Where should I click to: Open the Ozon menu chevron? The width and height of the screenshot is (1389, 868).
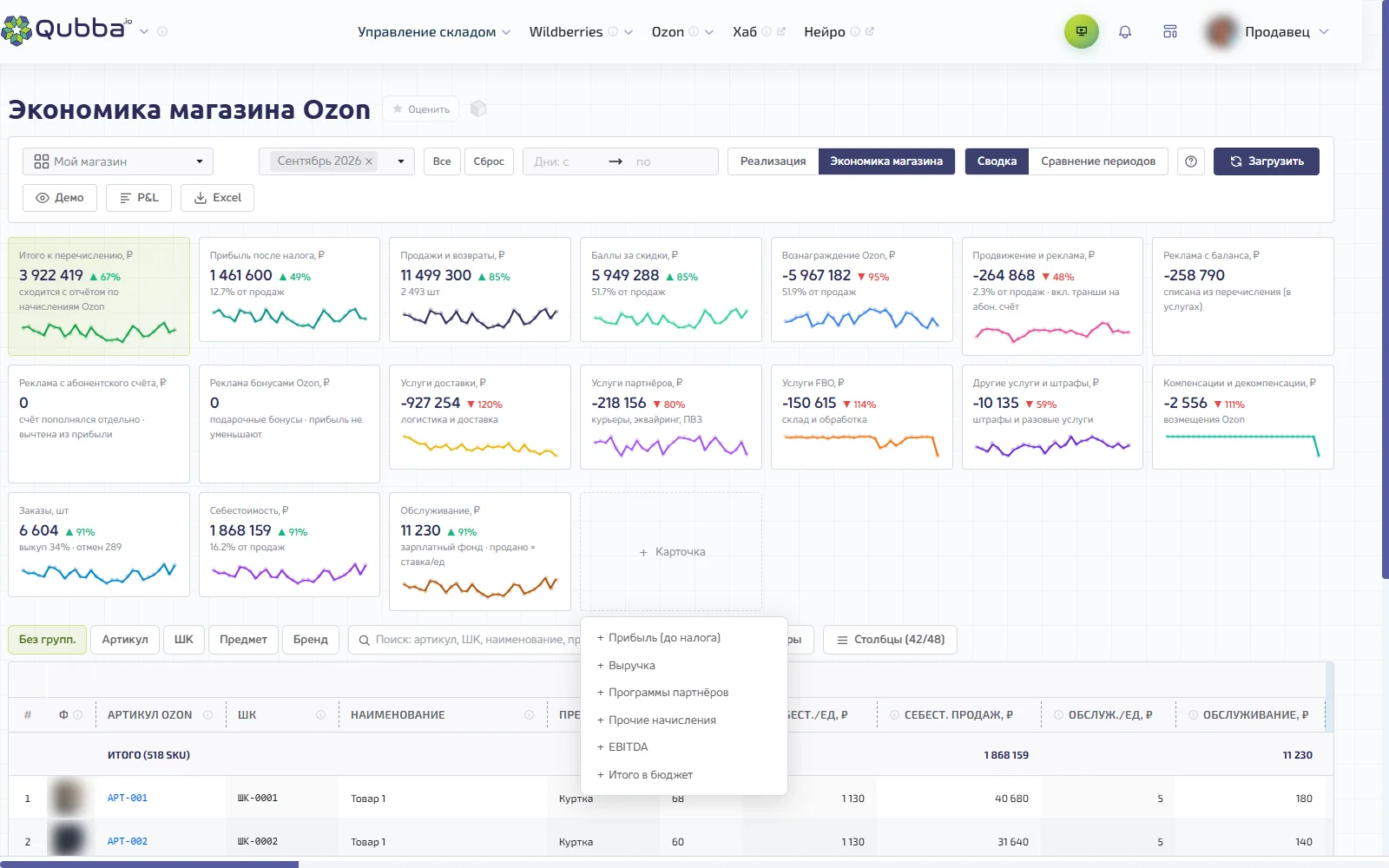click(x=709, y=32)
